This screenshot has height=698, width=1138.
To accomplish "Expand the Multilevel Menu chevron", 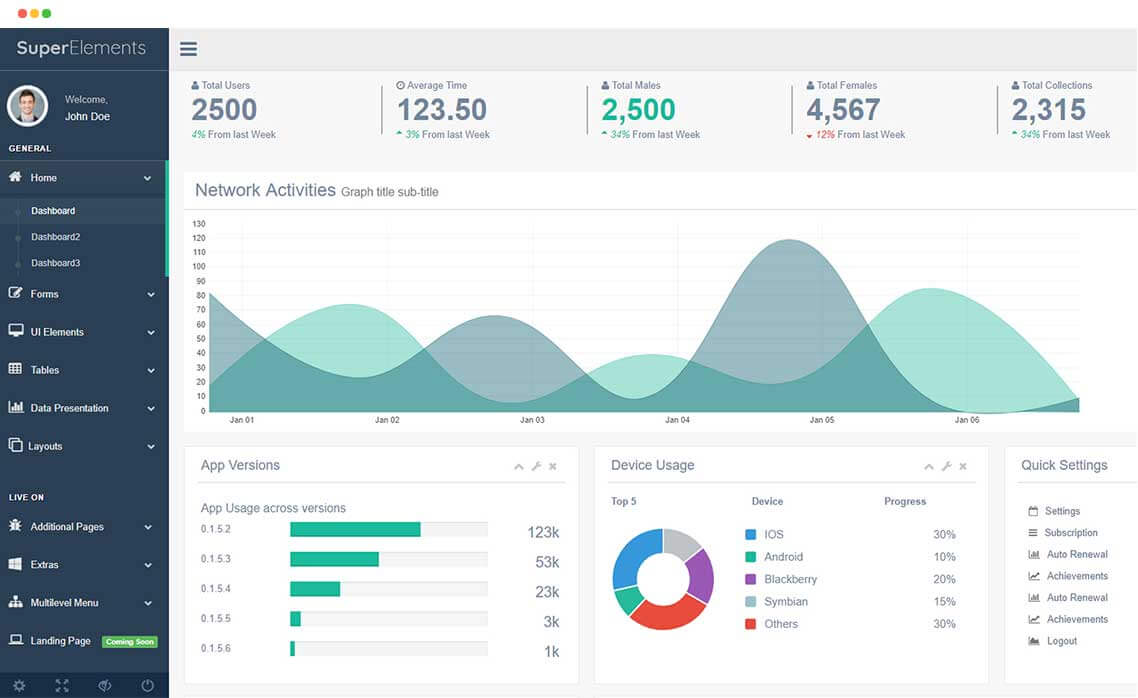I will 148,604.
